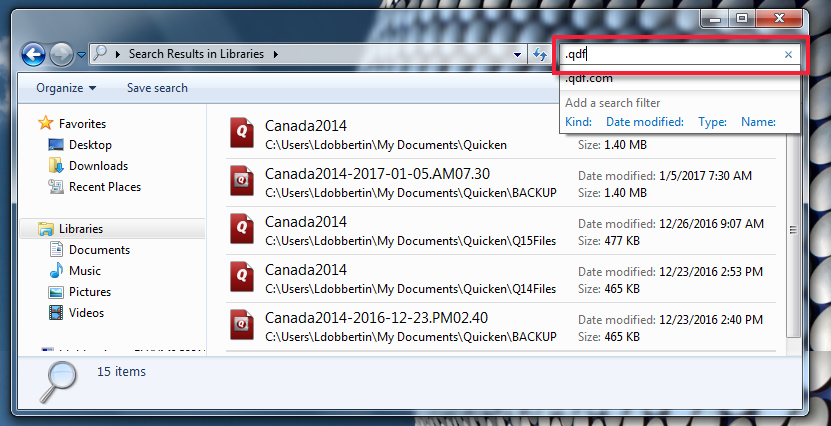Viewport: 831px width, 426px height.
Task: Add the Kind: search filter
Action: tap(578, 122)
